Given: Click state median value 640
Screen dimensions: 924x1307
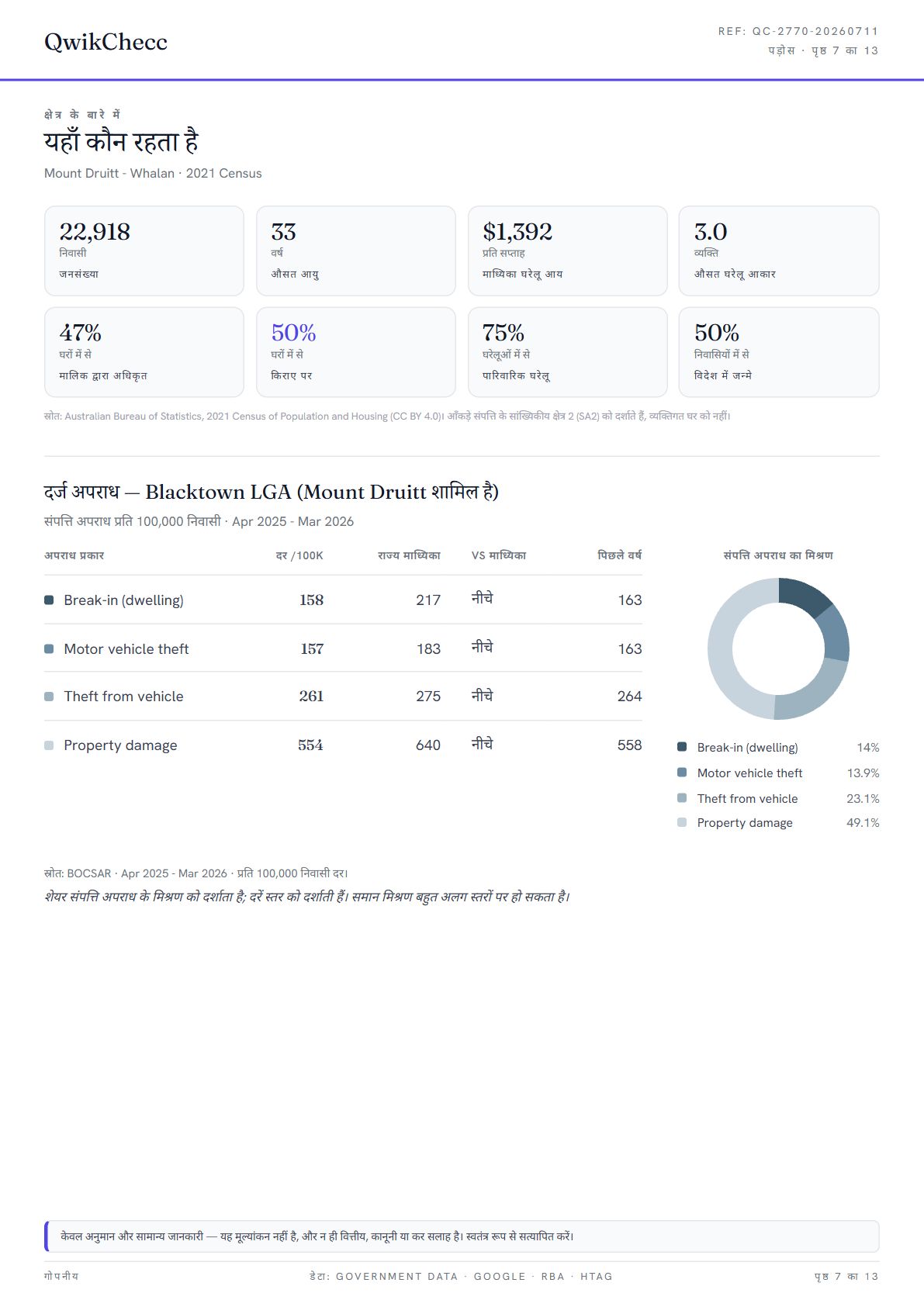Looking at the screenshot, I should [x=428, y=745].
